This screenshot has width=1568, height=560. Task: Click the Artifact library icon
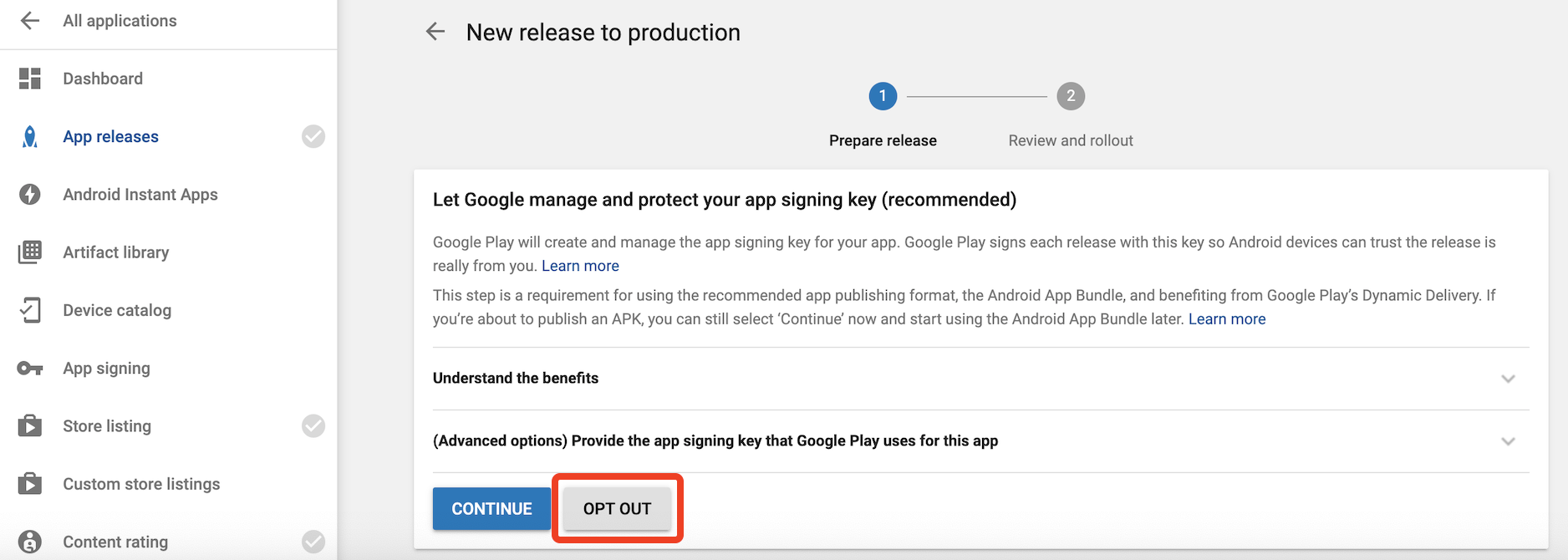tap(30, 252)
